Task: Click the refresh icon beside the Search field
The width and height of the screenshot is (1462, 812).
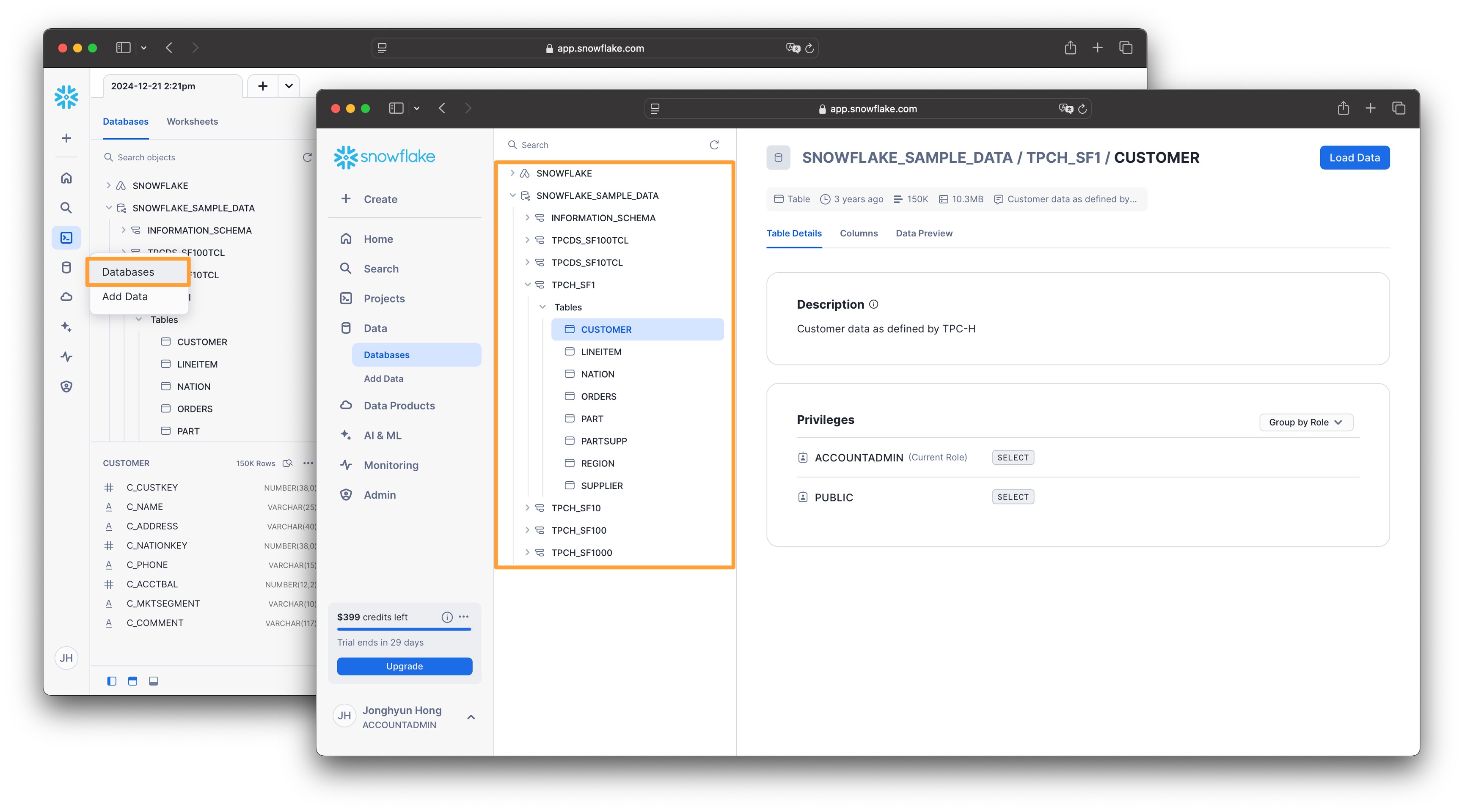Action: (714, 145)
